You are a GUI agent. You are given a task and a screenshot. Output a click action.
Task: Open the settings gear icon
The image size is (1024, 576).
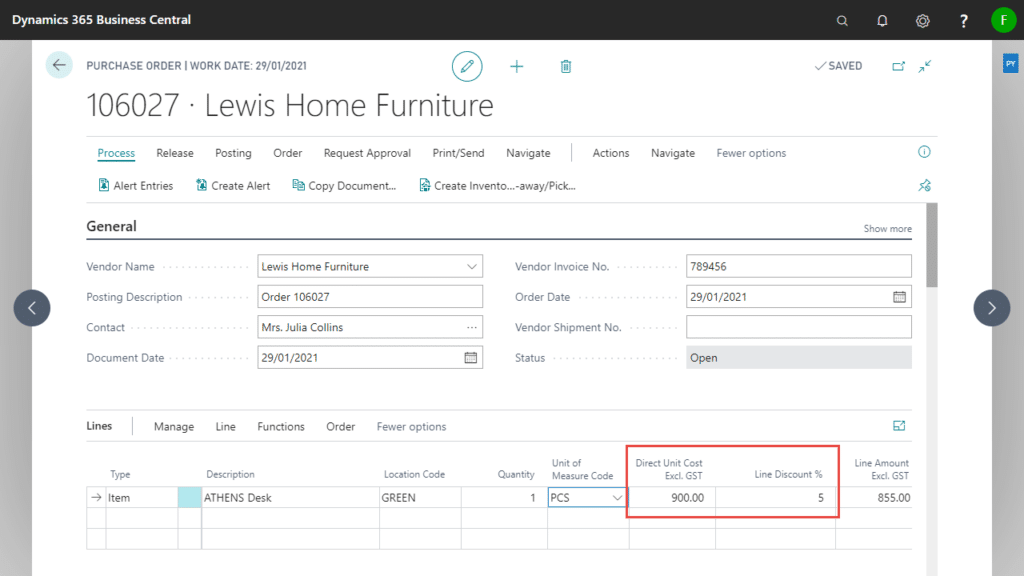[922, 20]
